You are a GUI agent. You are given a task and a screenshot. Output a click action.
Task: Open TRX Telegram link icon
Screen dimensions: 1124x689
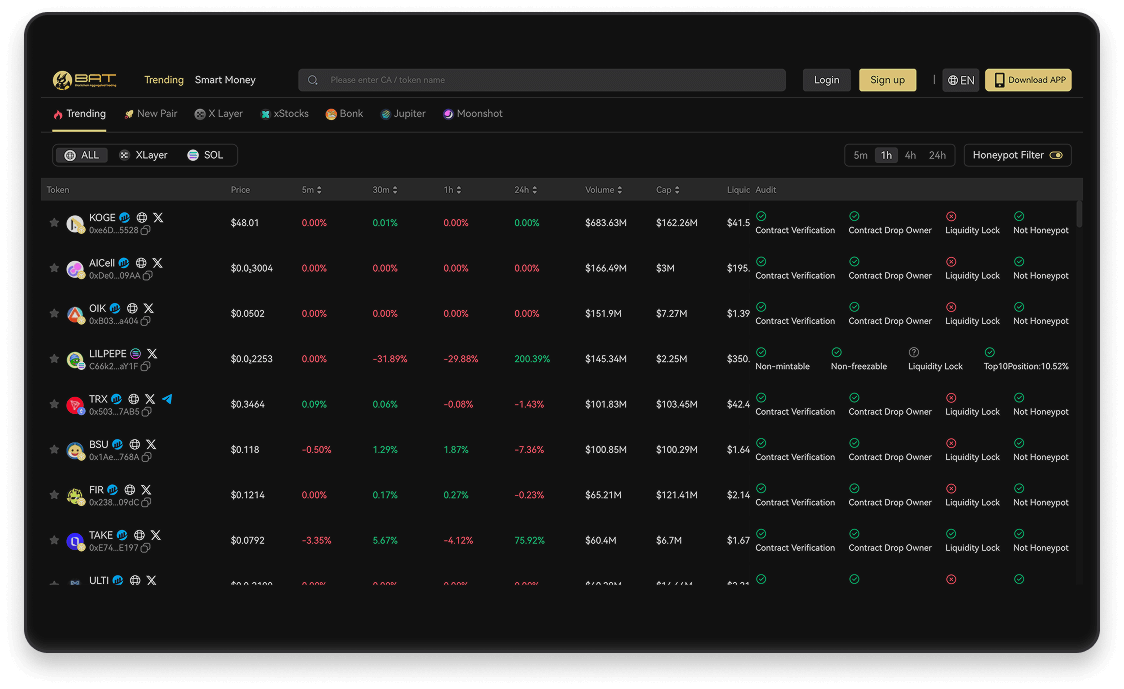(x=167, y=399)
